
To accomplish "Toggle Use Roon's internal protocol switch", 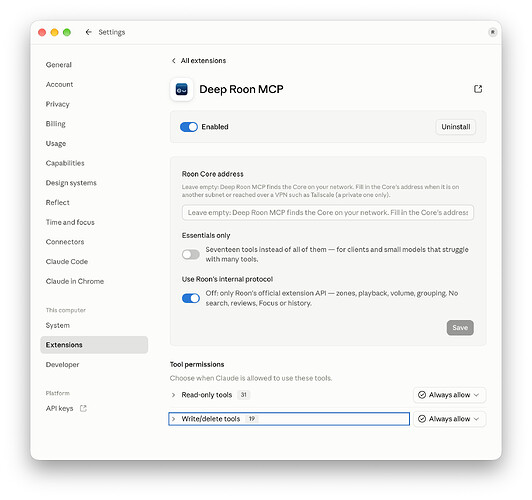I will pyautogui.click(x=191, y=298).
